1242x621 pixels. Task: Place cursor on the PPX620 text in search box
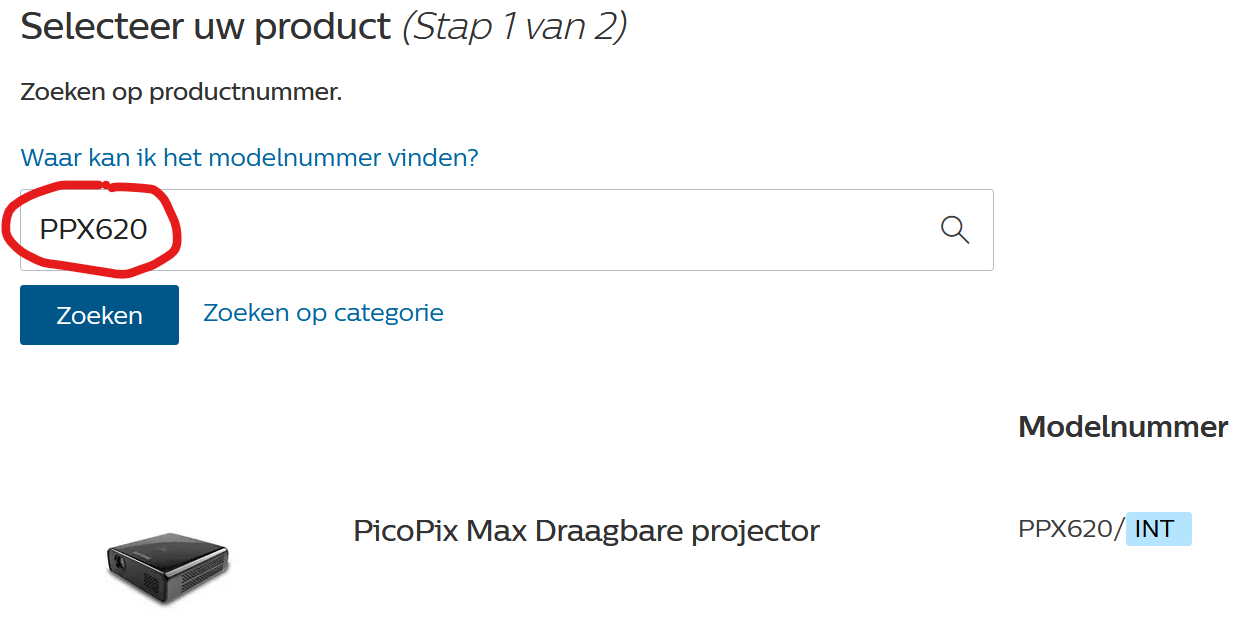coord(94,230)
